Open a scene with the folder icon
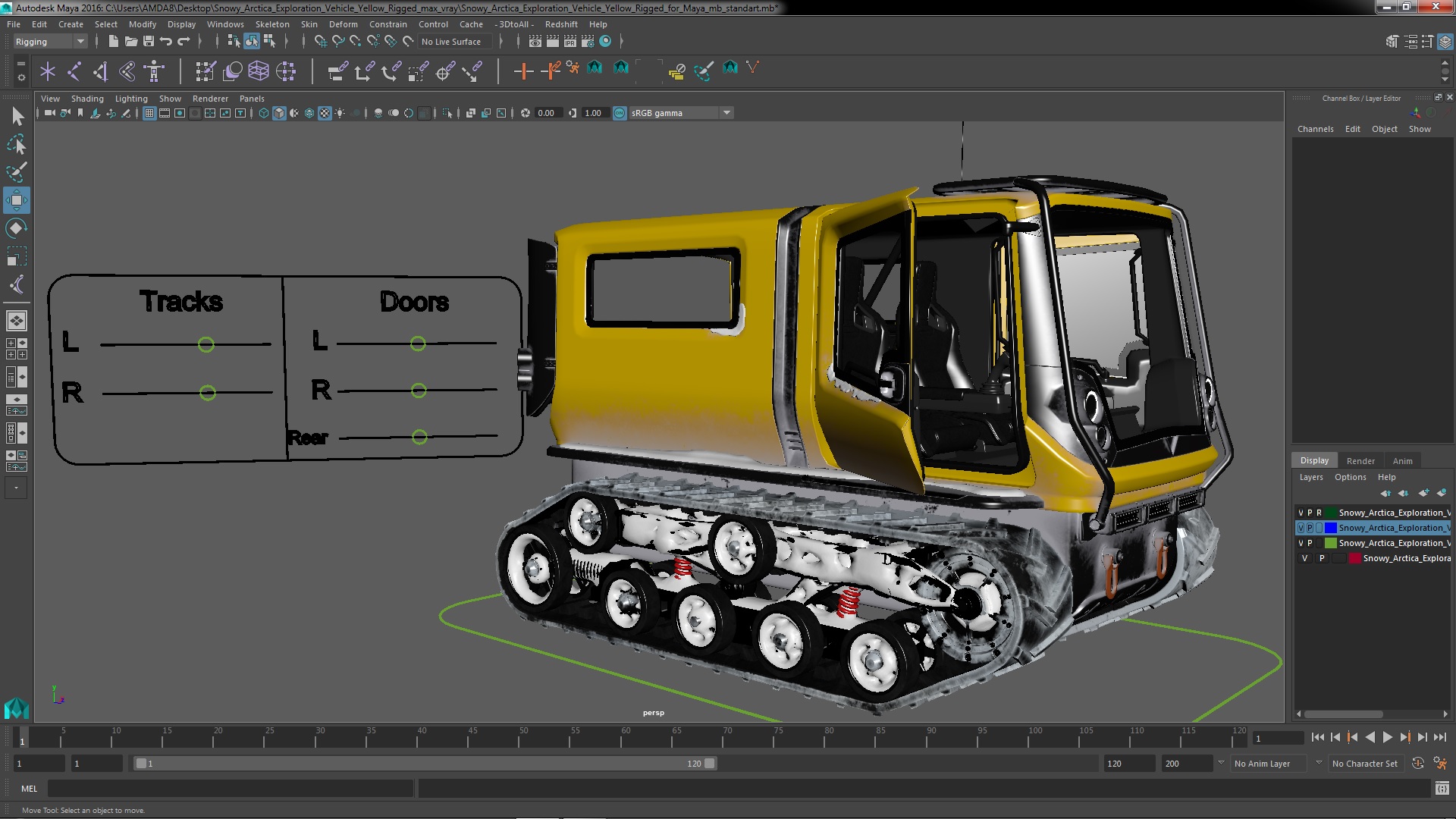This screenshot has height=819, width=1456. coord(130,41)
